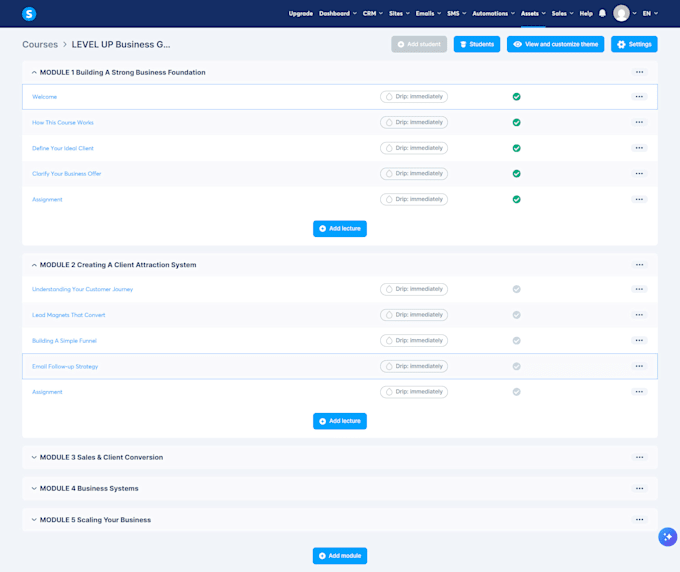This screenshot has width=680, height=572.
Task: Toggle published status of Understanding Your Customer Journey
Action: pos(517,289)
